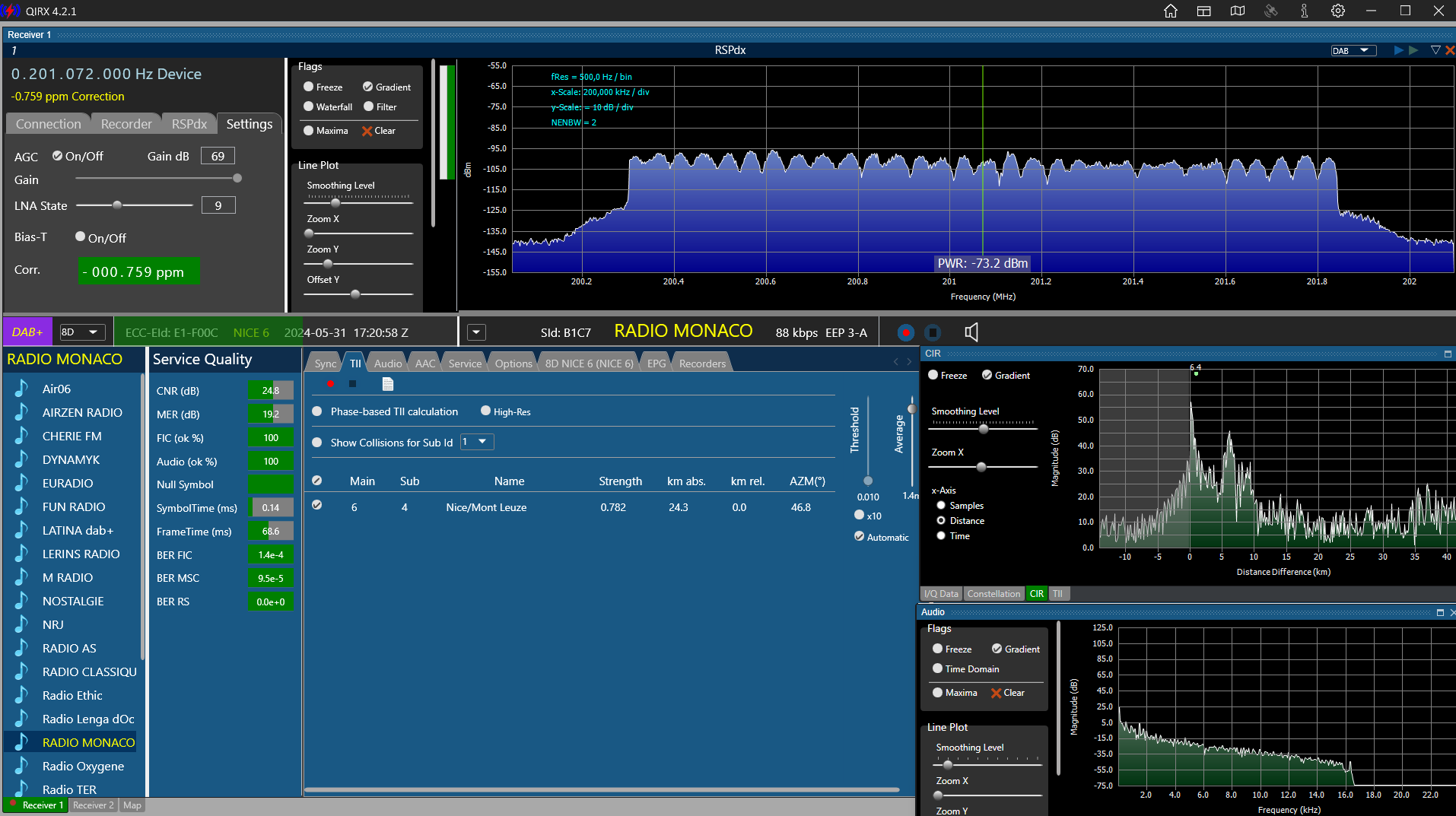Clear the Audio panel maxima
The height and width of the screenshot is (816, 1456).
tap(1008, 693)
